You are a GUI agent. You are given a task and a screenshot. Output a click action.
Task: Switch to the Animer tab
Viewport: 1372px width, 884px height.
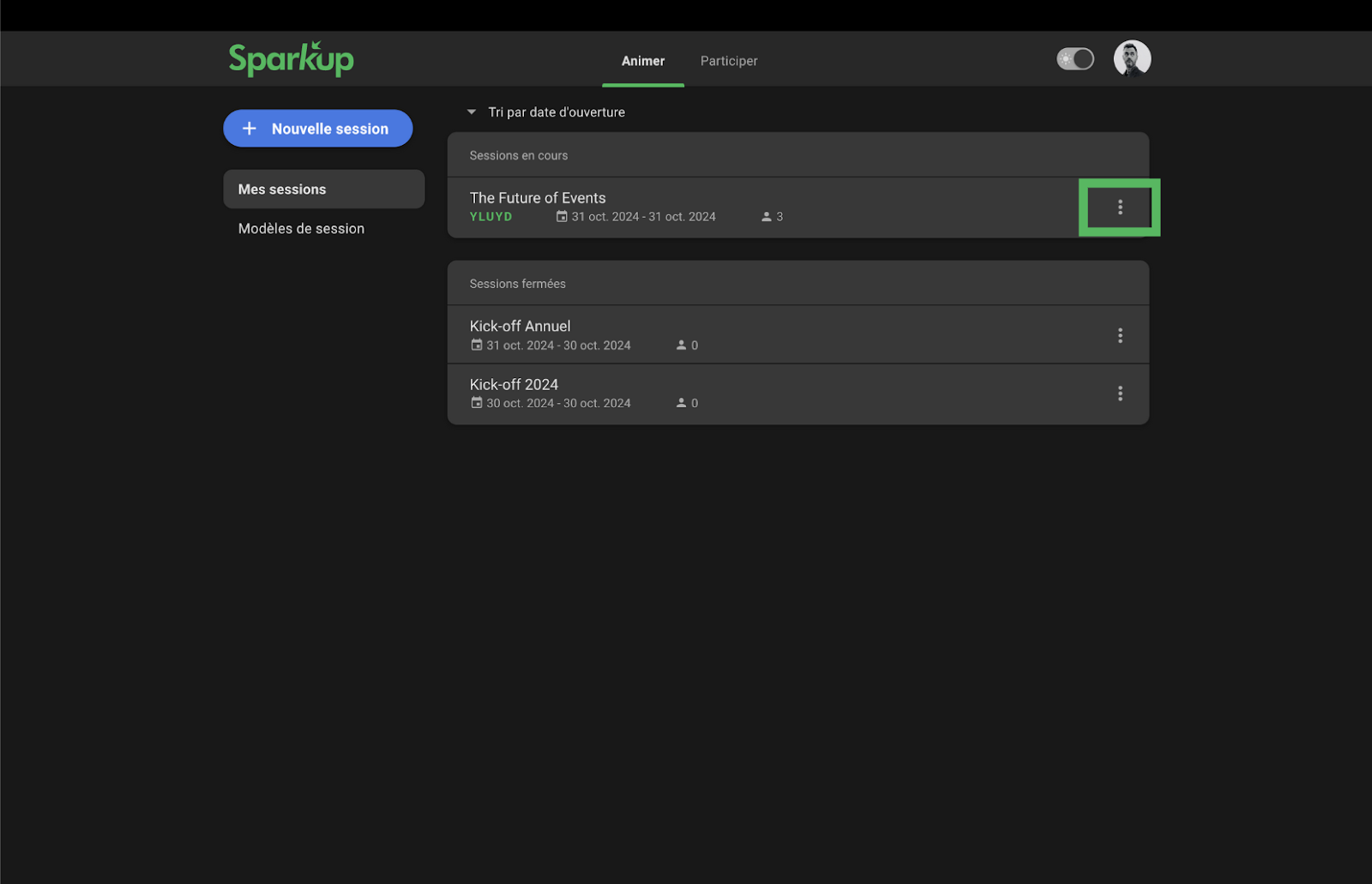642,61
